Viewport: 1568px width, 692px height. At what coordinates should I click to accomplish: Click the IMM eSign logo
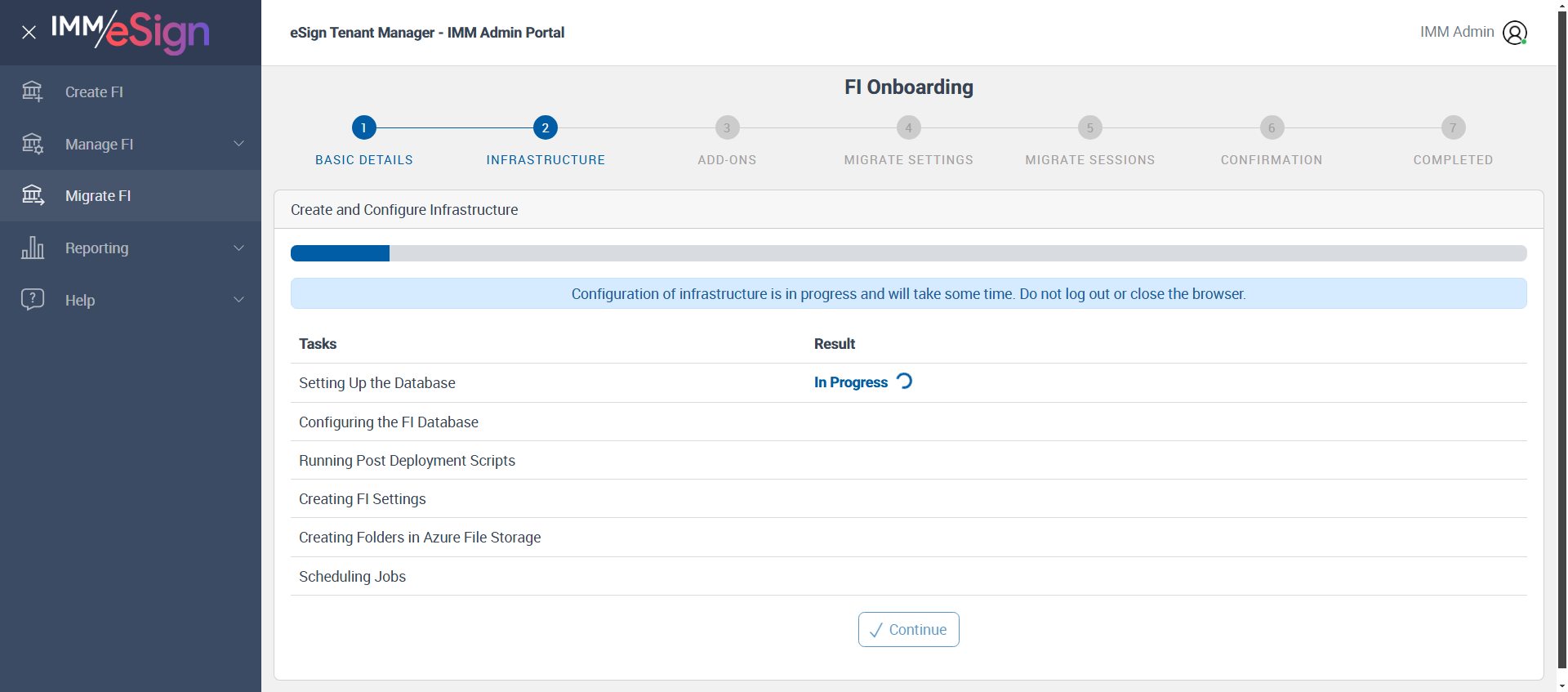[x=131, y=32]
